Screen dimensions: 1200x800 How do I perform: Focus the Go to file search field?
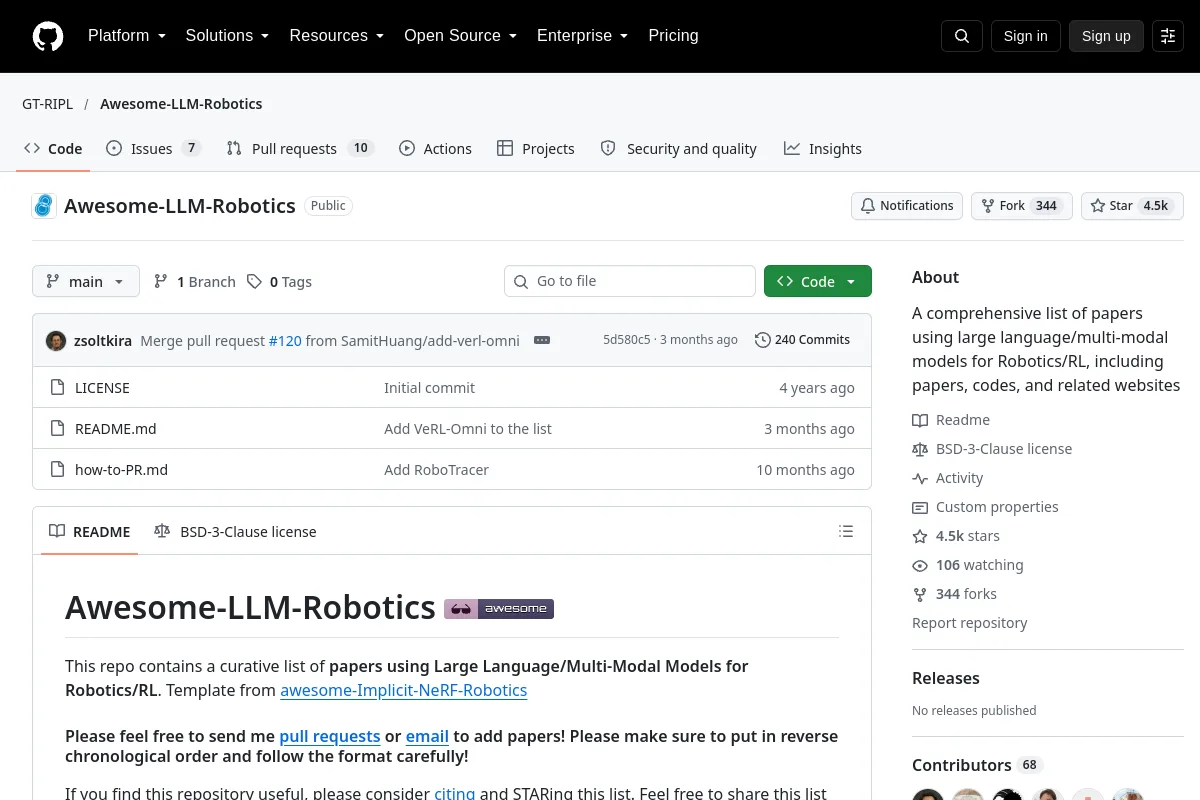[x=630, y=282]
